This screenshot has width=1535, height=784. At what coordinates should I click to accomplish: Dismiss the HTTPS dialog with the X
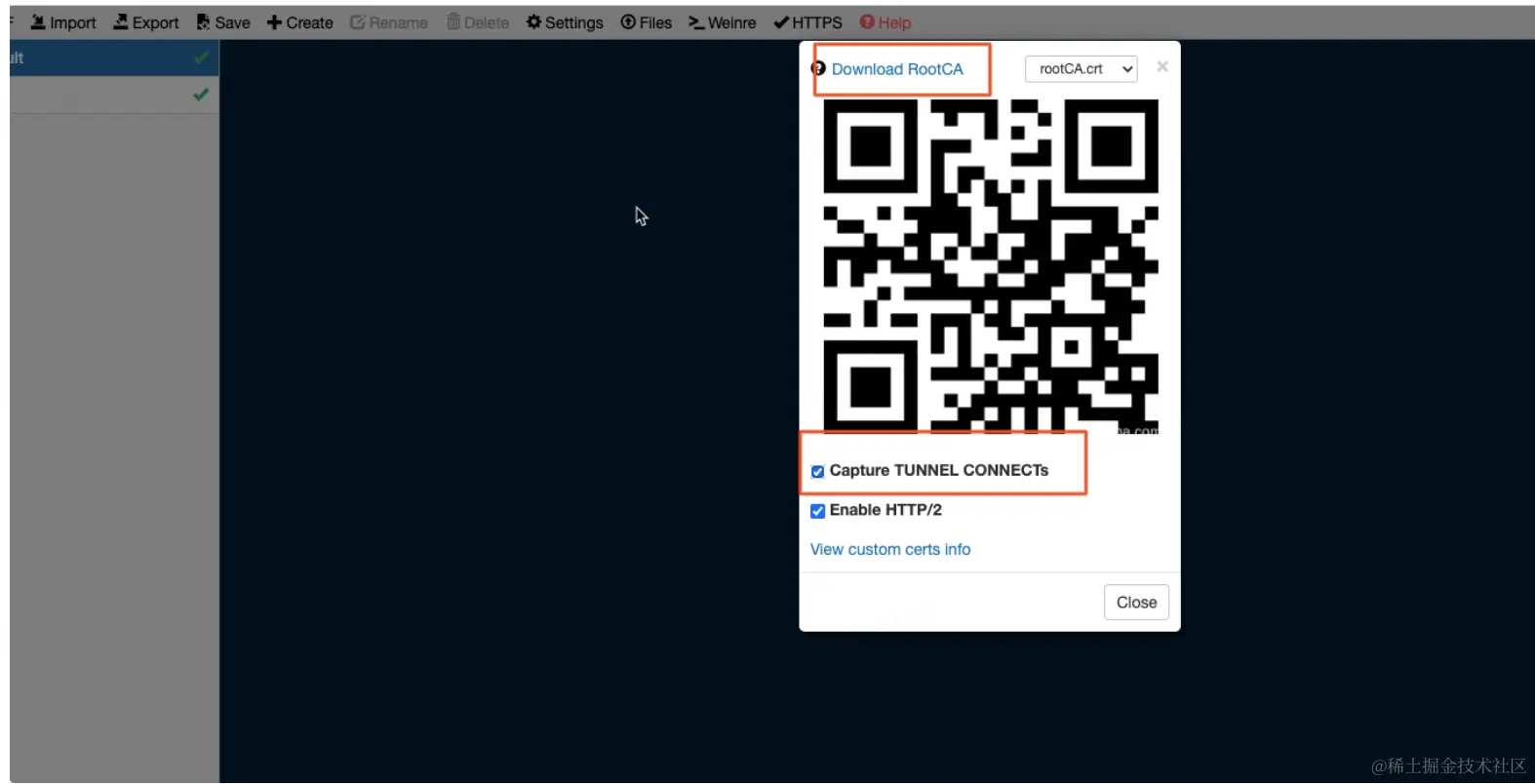click(1162, 66)
